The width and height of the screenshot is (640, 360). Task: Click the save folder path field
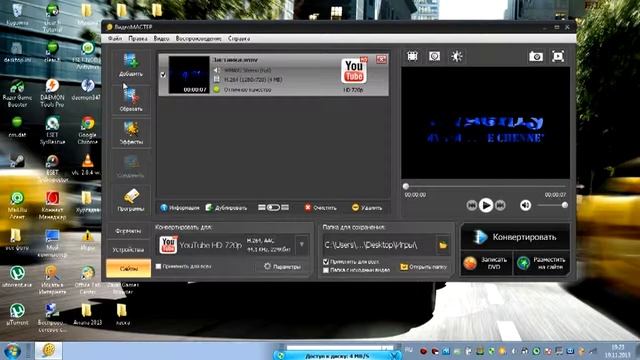pyautogui.click(x=379, y=245)
